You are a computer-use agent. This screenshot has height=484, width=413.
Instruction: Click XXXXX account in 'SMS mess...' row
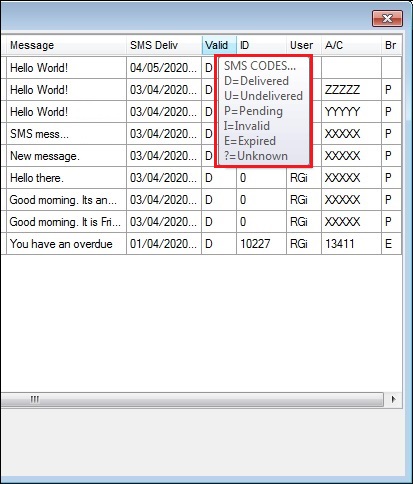tap(351, 134)
